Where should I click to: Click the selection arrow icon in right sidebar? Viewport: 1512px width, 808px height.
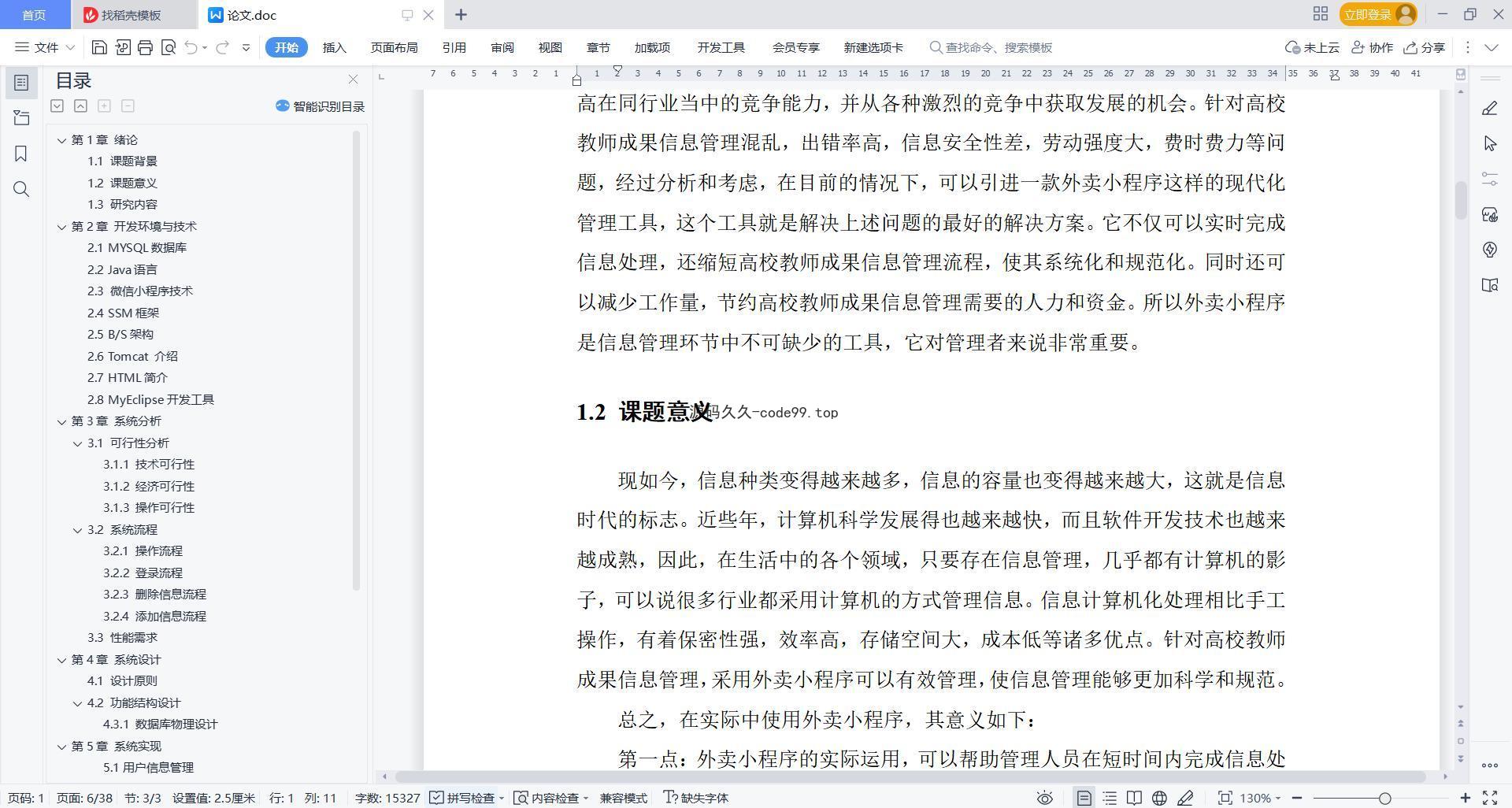pyautogui.click(x=1489, y=143)
